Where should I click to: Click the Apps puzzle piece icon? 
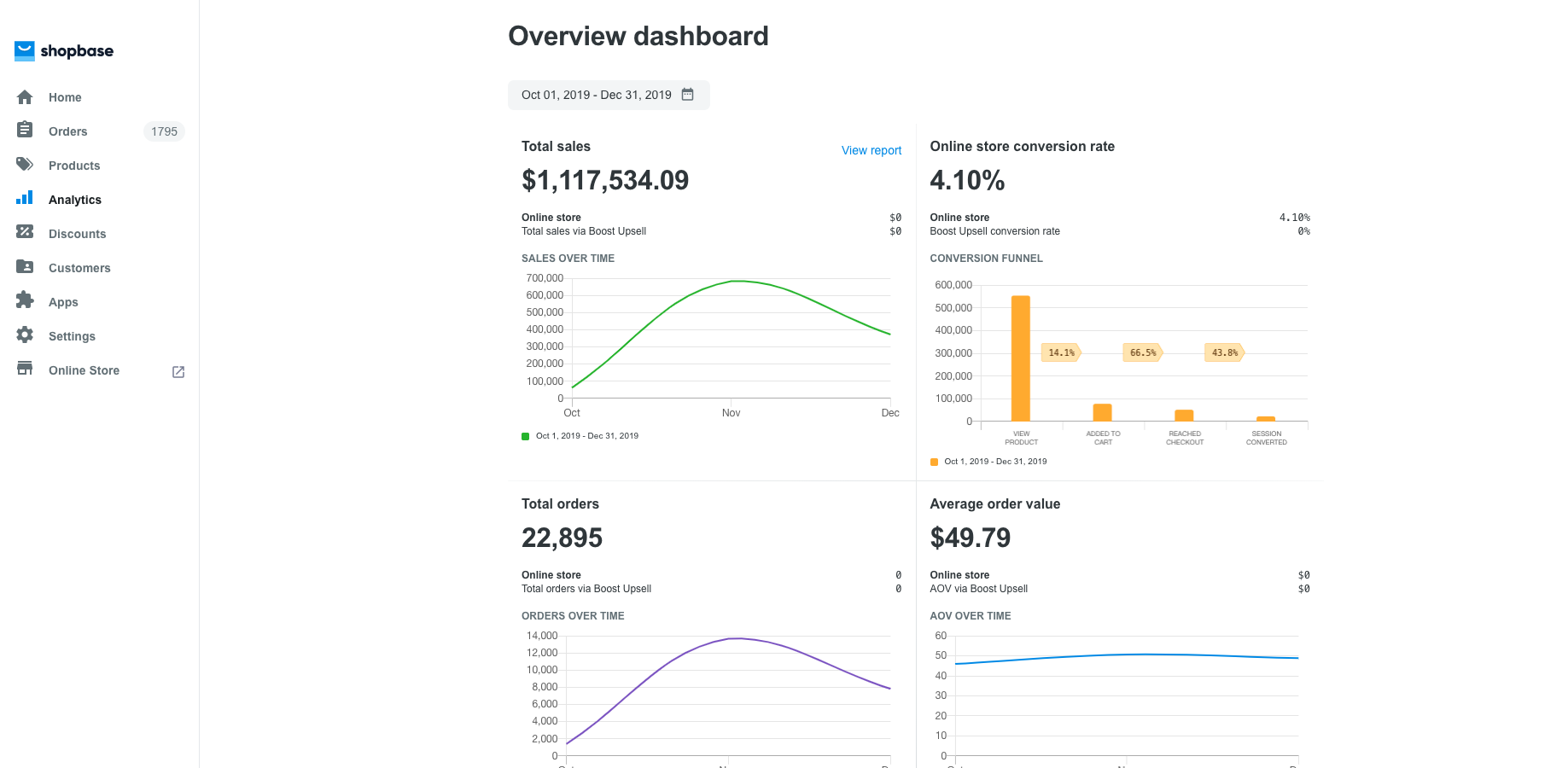point(25,300)
